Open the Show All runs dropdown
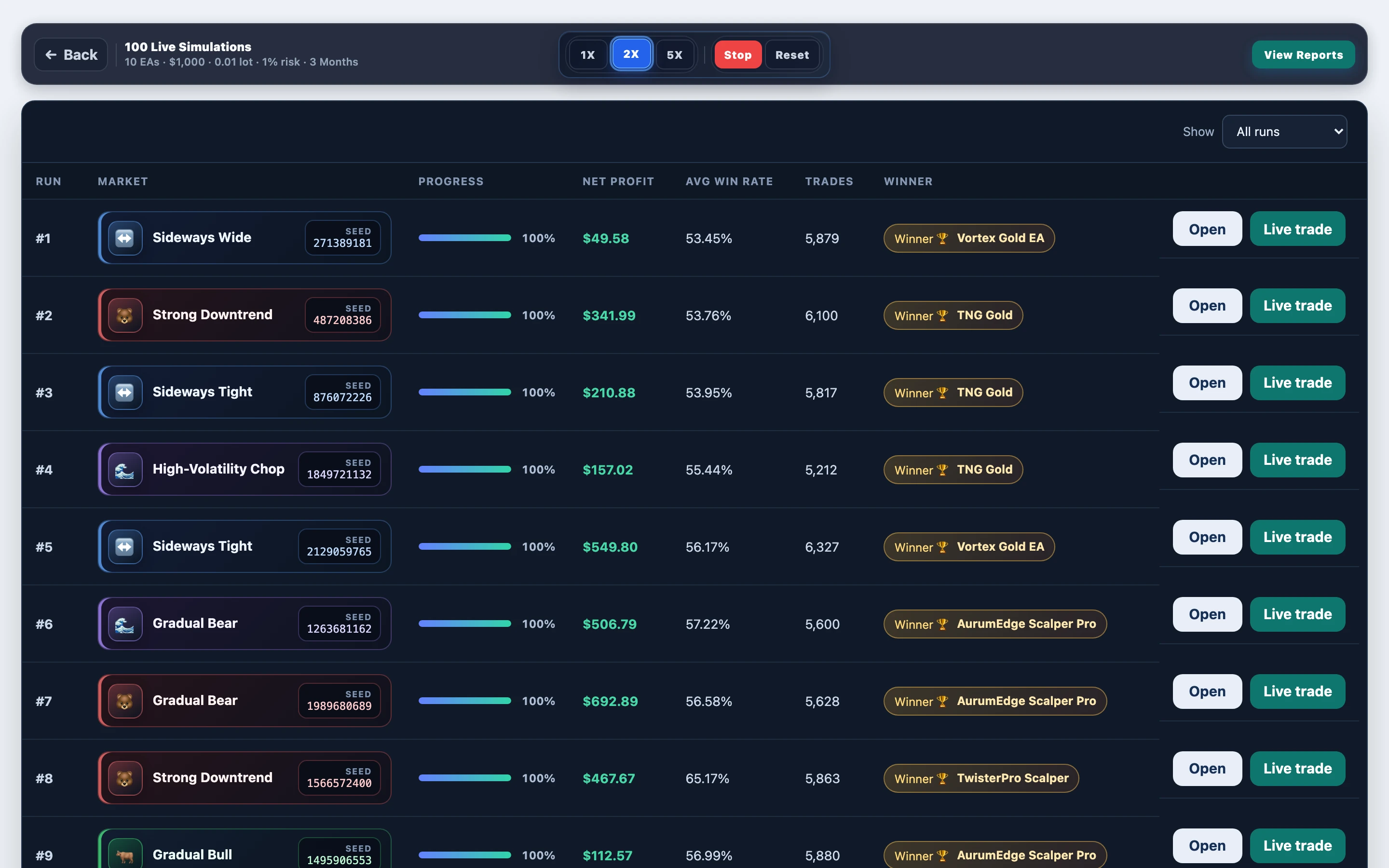The image size is (1389, 868). 1284,132
